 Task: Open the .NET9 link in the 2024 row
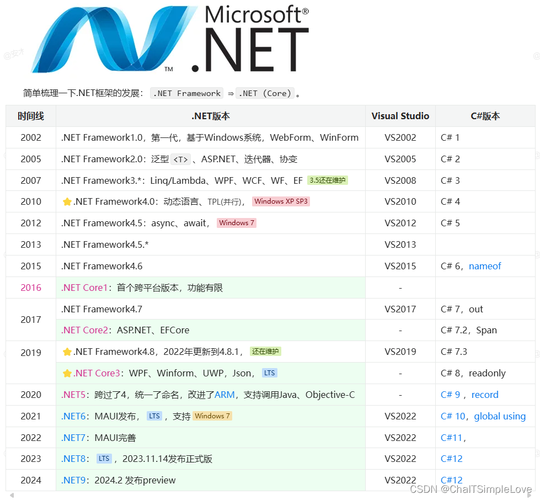click(x=73, y=480)
